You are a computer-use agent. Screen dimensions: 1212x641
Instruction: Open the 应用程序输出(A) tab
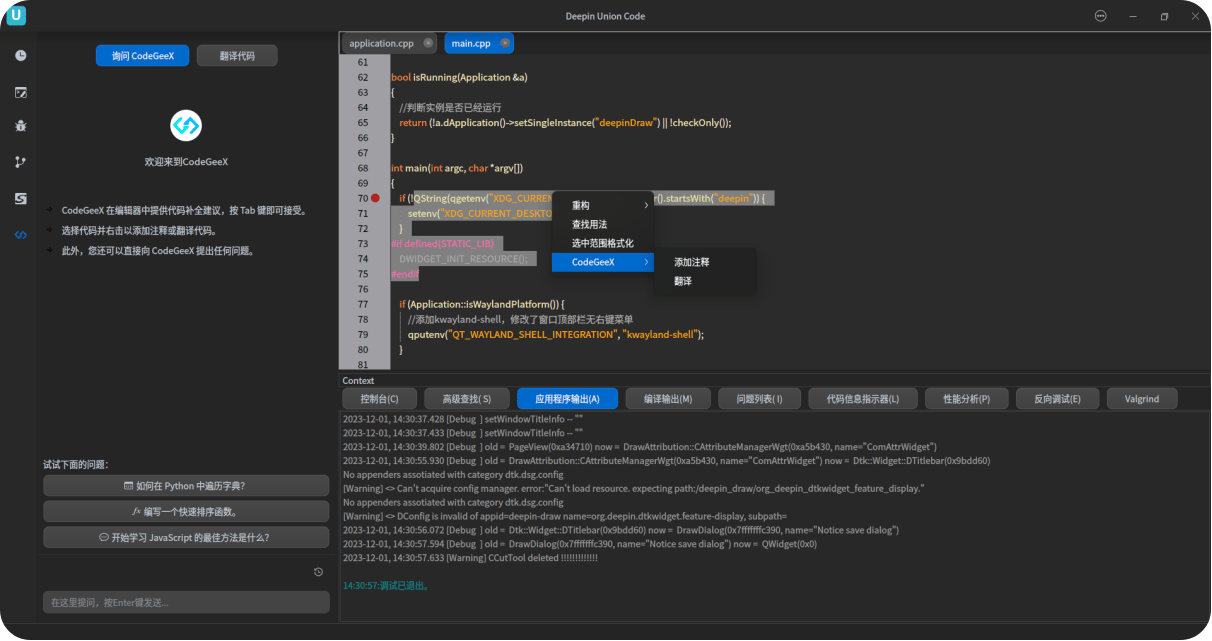pyautogui.click(x=567, y=399)
